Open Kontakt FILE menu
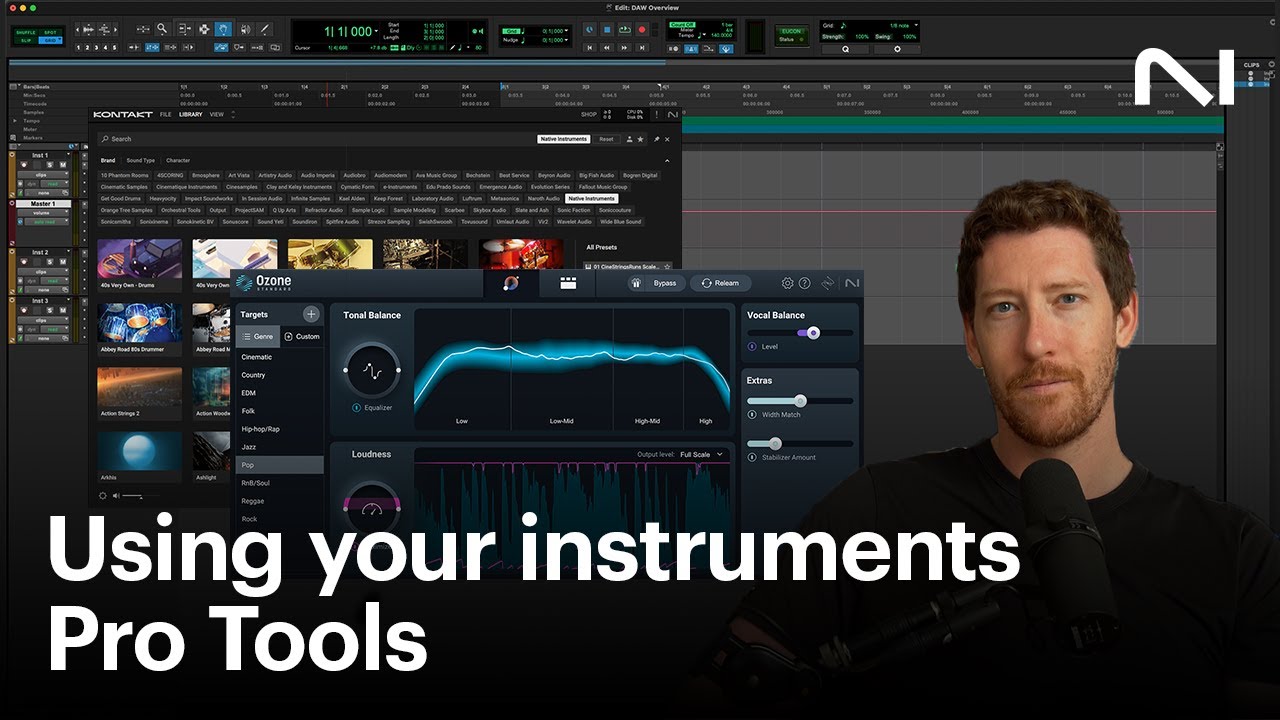The width and height of the screenshot is (1280, 720). click(x=165, y=114)
